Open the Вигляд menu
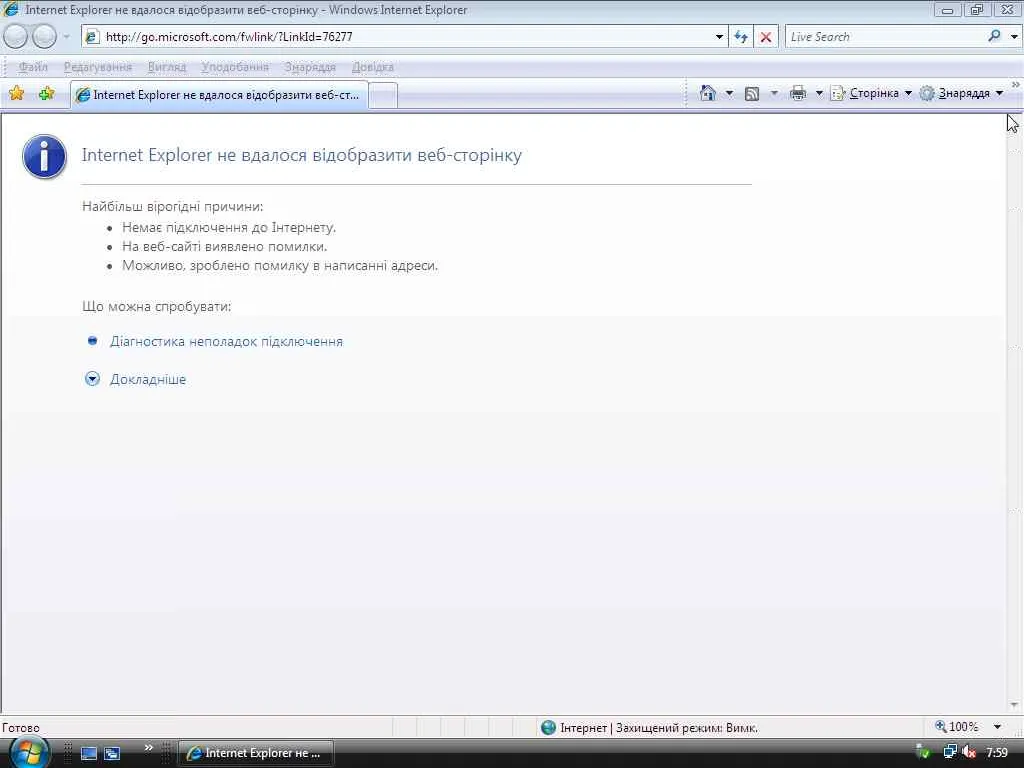This screenshot has width=1024, height=768. pos(167,67)
